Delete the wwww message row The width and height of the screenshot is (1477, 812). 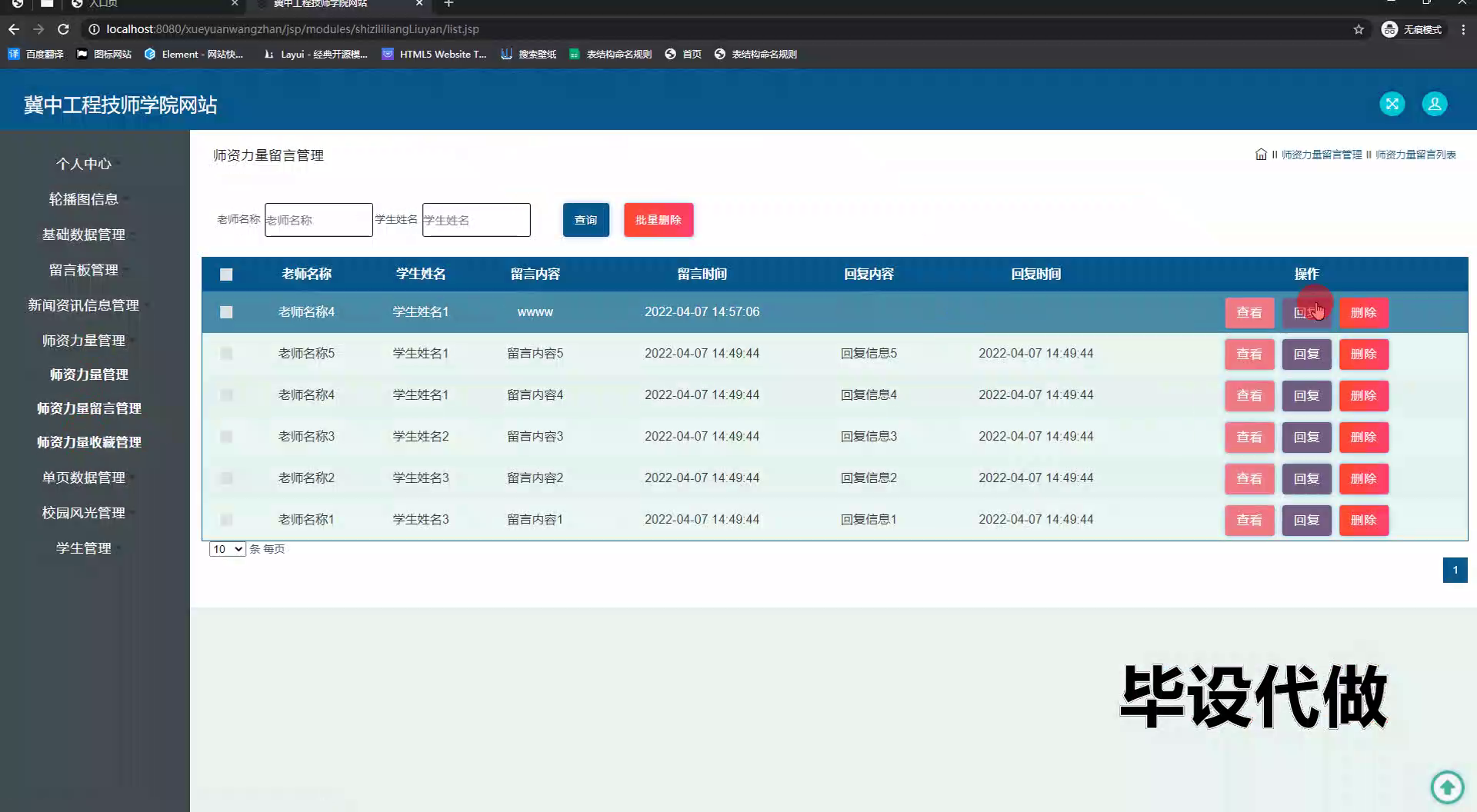(x=1363, y=313)
